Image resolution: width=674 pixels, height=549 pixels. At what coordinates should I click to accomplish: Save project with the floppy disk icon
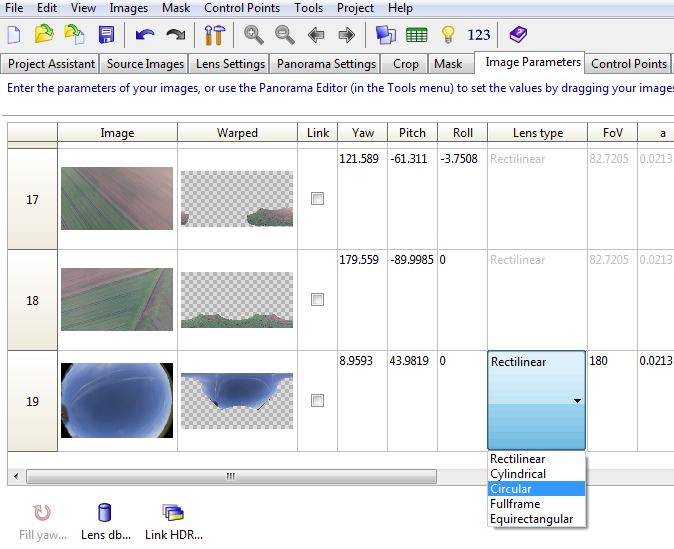point(105,35)
